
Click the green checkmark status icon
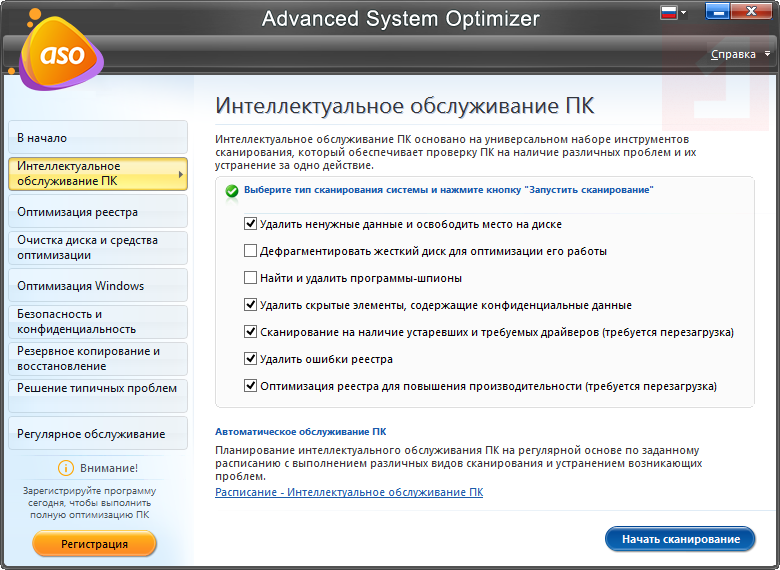[232, 191]
